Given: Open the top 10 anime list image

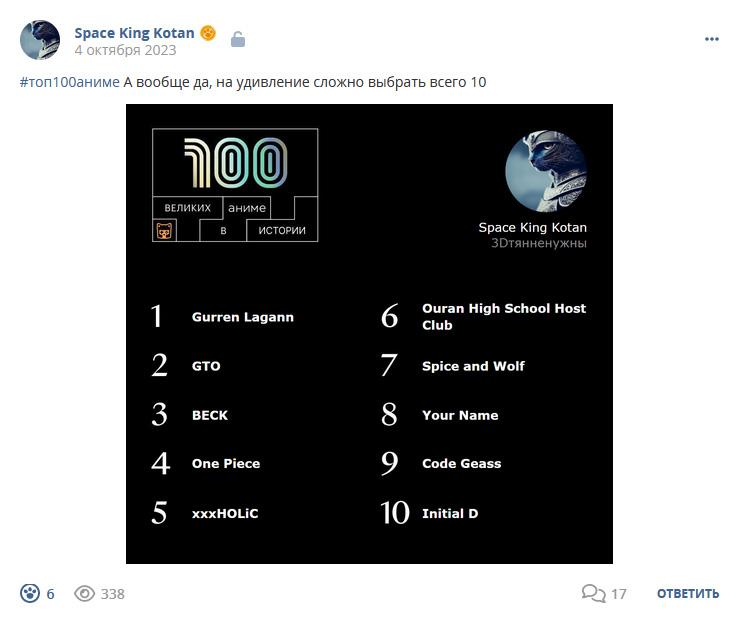Looking at the screenshot, I should 369,334.
